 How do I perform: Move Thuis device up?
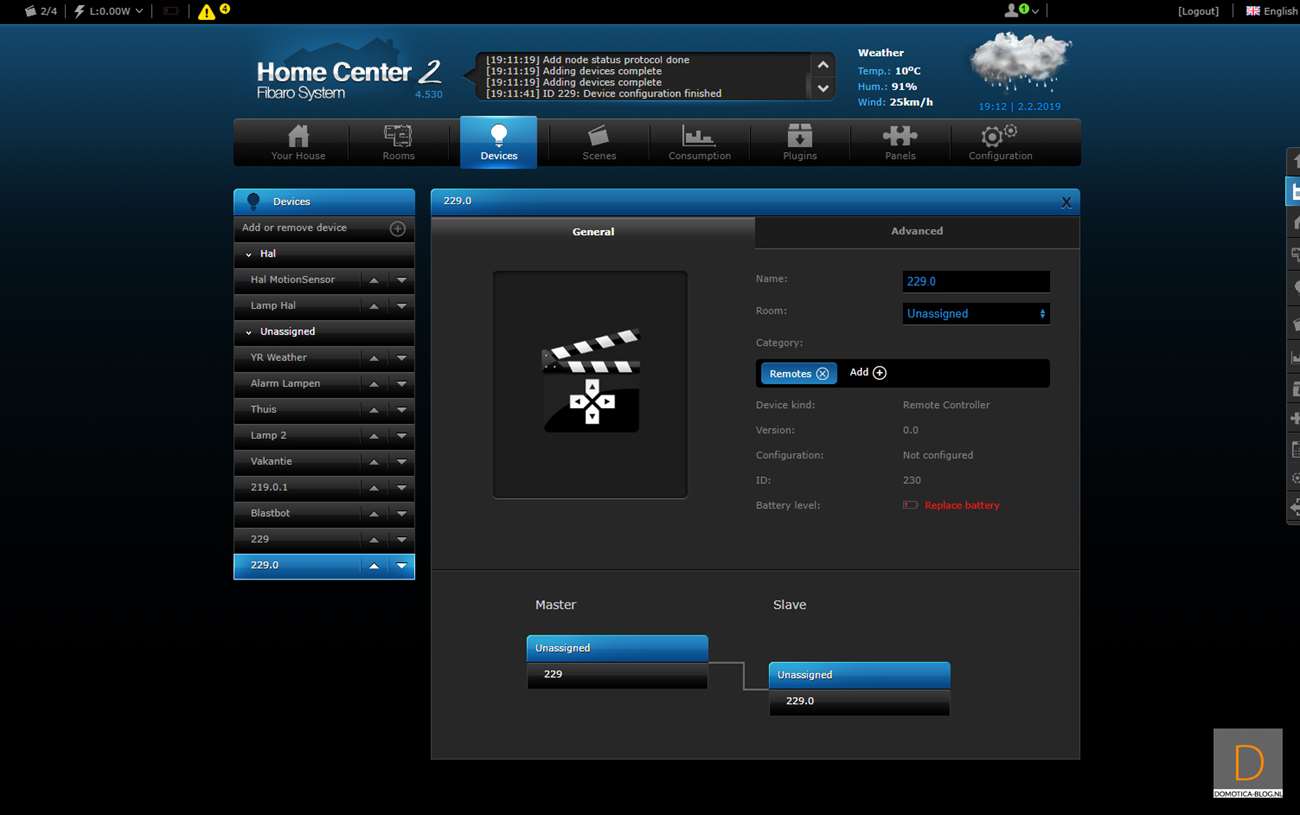pos(374,410)
